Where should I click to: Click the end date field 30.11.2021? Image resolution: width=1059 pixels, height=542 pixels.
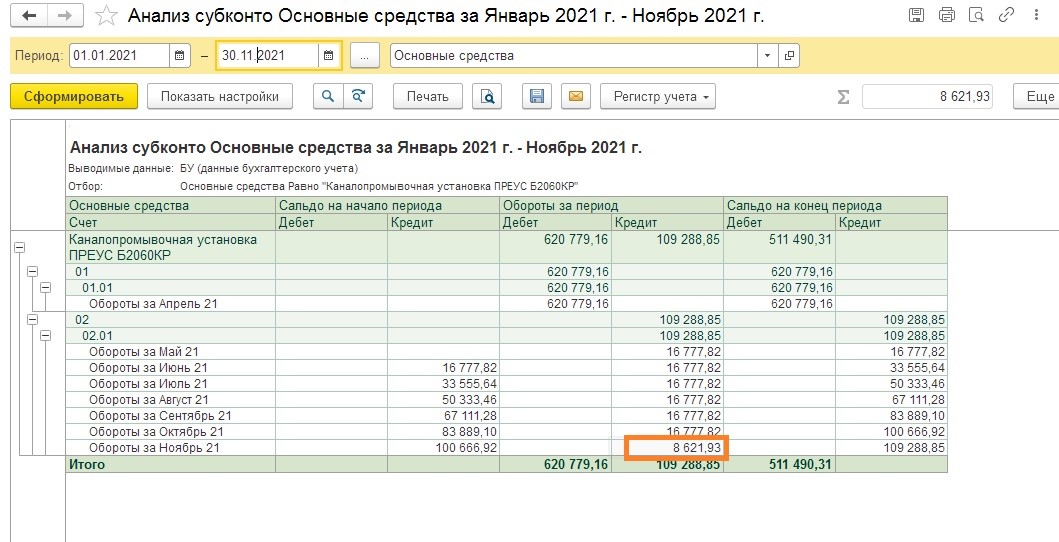267,55
